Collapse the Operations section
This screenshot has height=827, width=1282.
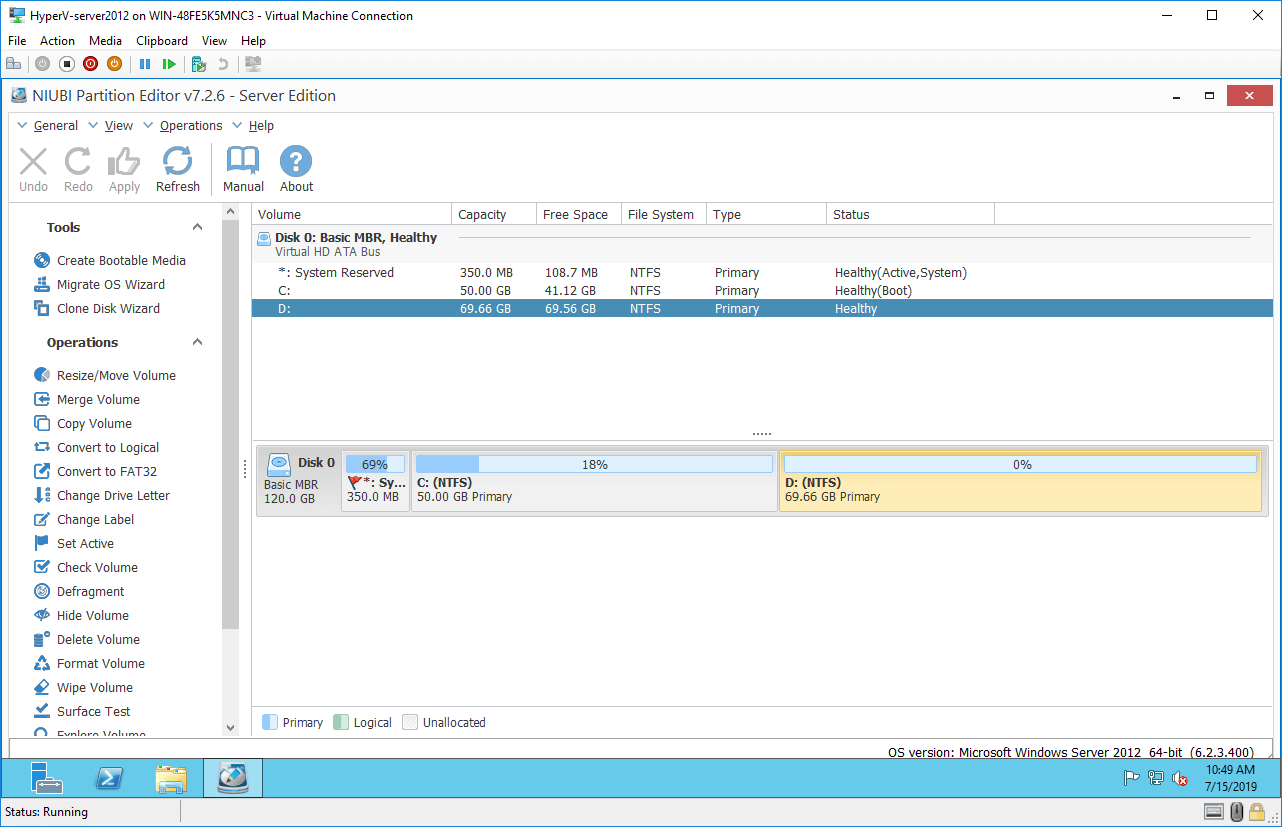[x=198, y=342]
